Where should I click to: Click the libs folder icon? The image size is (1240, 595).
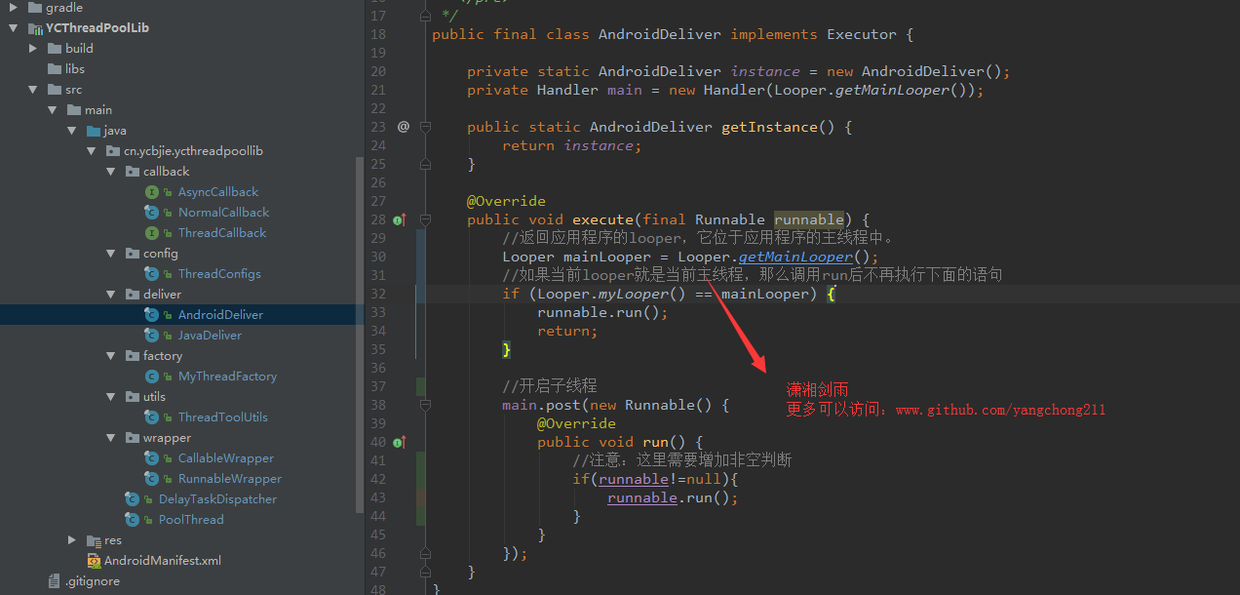click(x=55, y=69)
